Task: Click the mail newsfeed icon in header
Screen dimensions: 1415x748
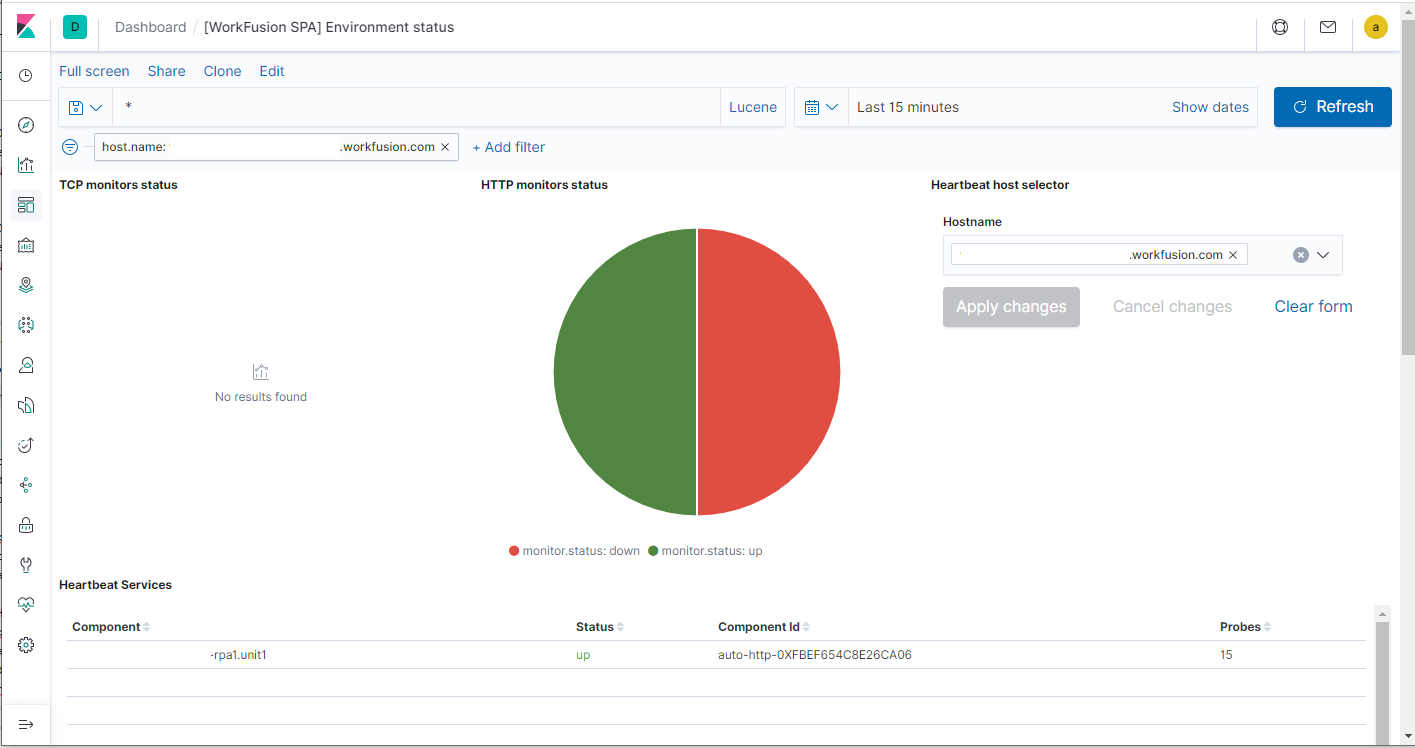Action: (x=1328, y=27)
